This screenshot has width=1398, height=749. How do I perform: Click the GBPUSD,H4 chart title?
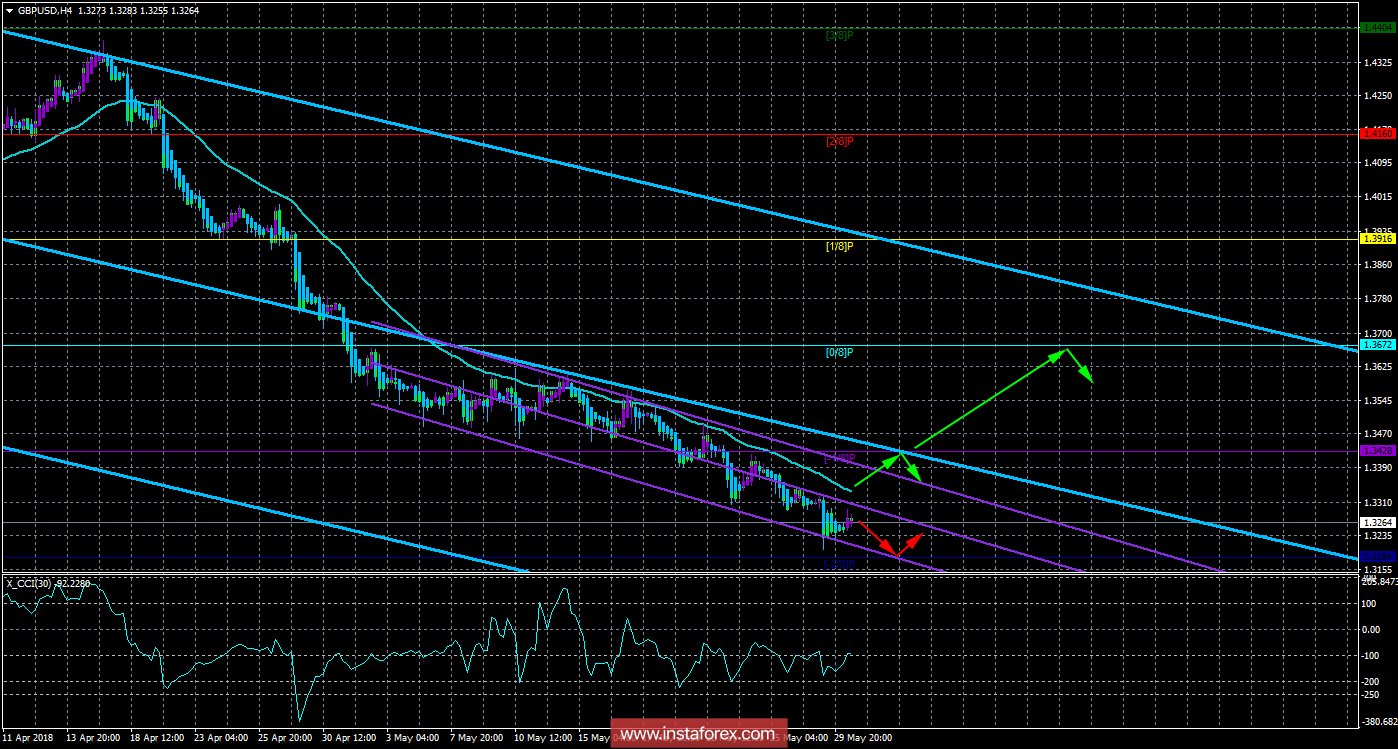(x=43, y=11)
